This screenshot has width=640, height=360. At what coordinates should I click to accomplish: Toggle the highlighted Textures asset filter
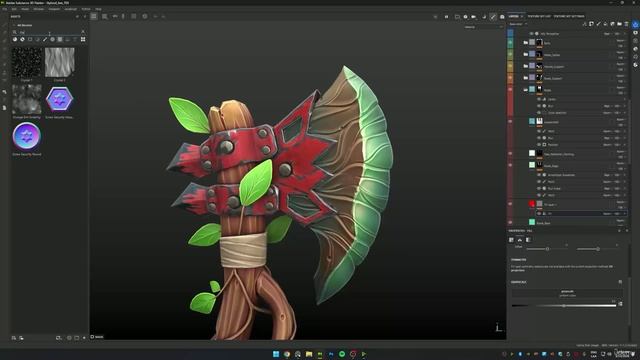[x=60, y=40]
